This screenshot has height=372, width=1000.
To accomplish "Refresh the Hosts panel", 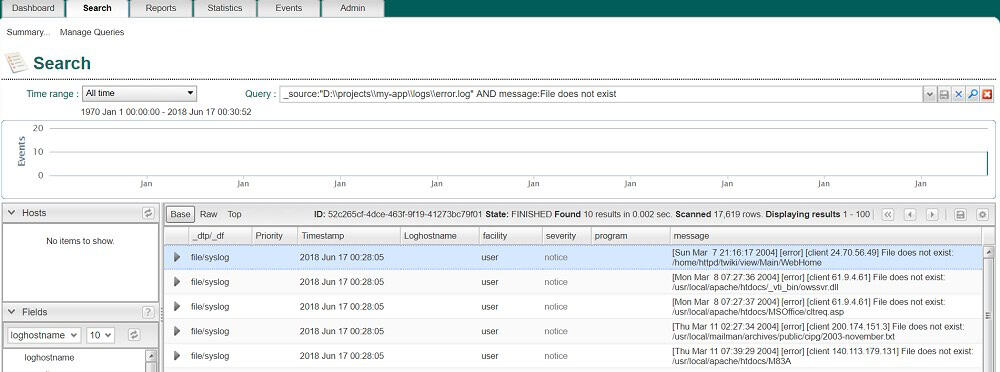I will (148, 213).
